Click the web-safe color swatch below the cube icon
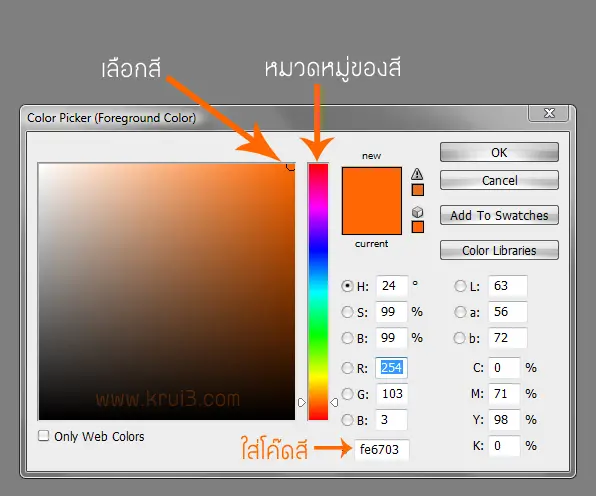This screenshot has width=596, height=496. pyautogui.click(x=418, y=227)
